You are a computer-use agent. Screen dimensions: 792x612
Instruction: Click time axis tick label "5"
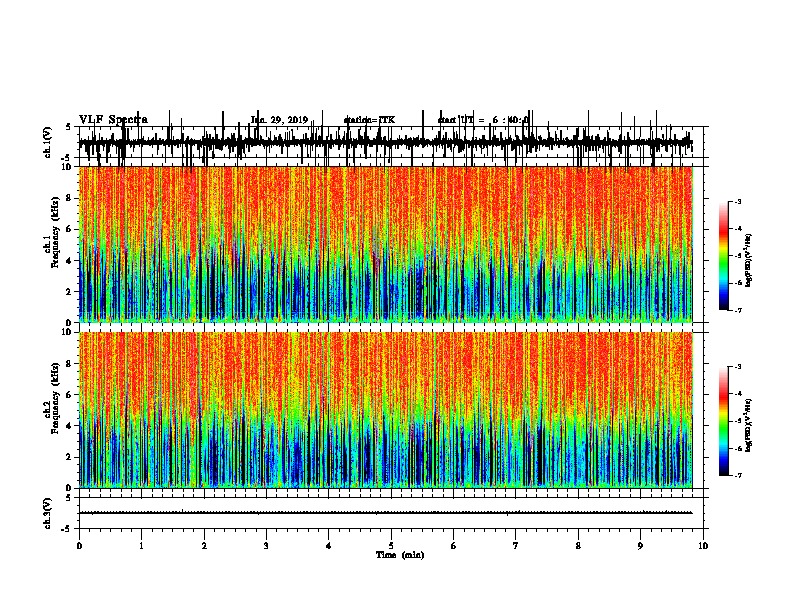tap(391, 546)
